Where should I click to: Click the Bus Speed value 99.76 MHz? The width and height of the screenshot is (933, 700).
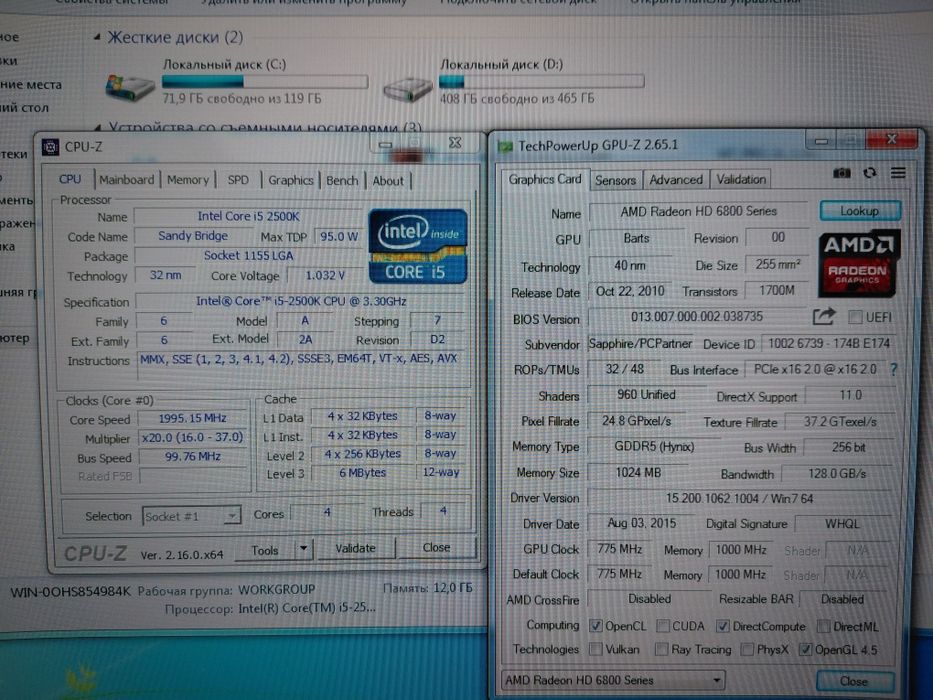pyautogui.click(x=192, y=457)
